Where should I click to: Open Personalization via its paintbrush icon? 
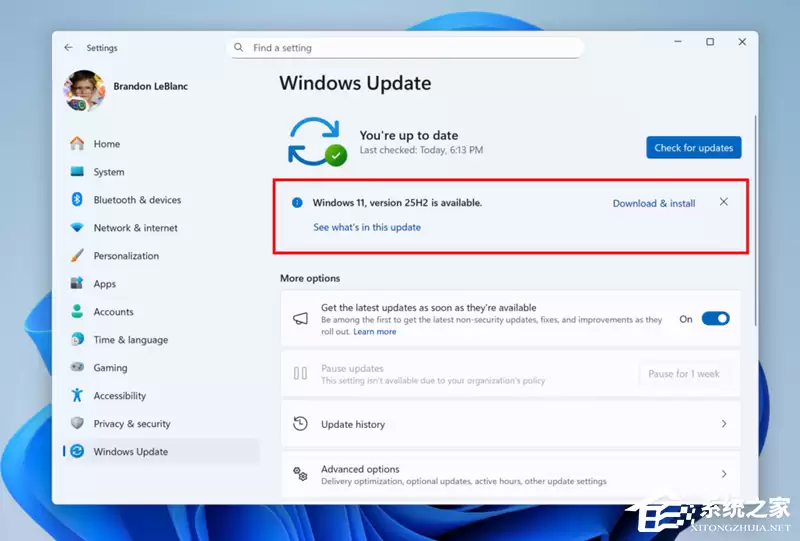pos(77,256)
